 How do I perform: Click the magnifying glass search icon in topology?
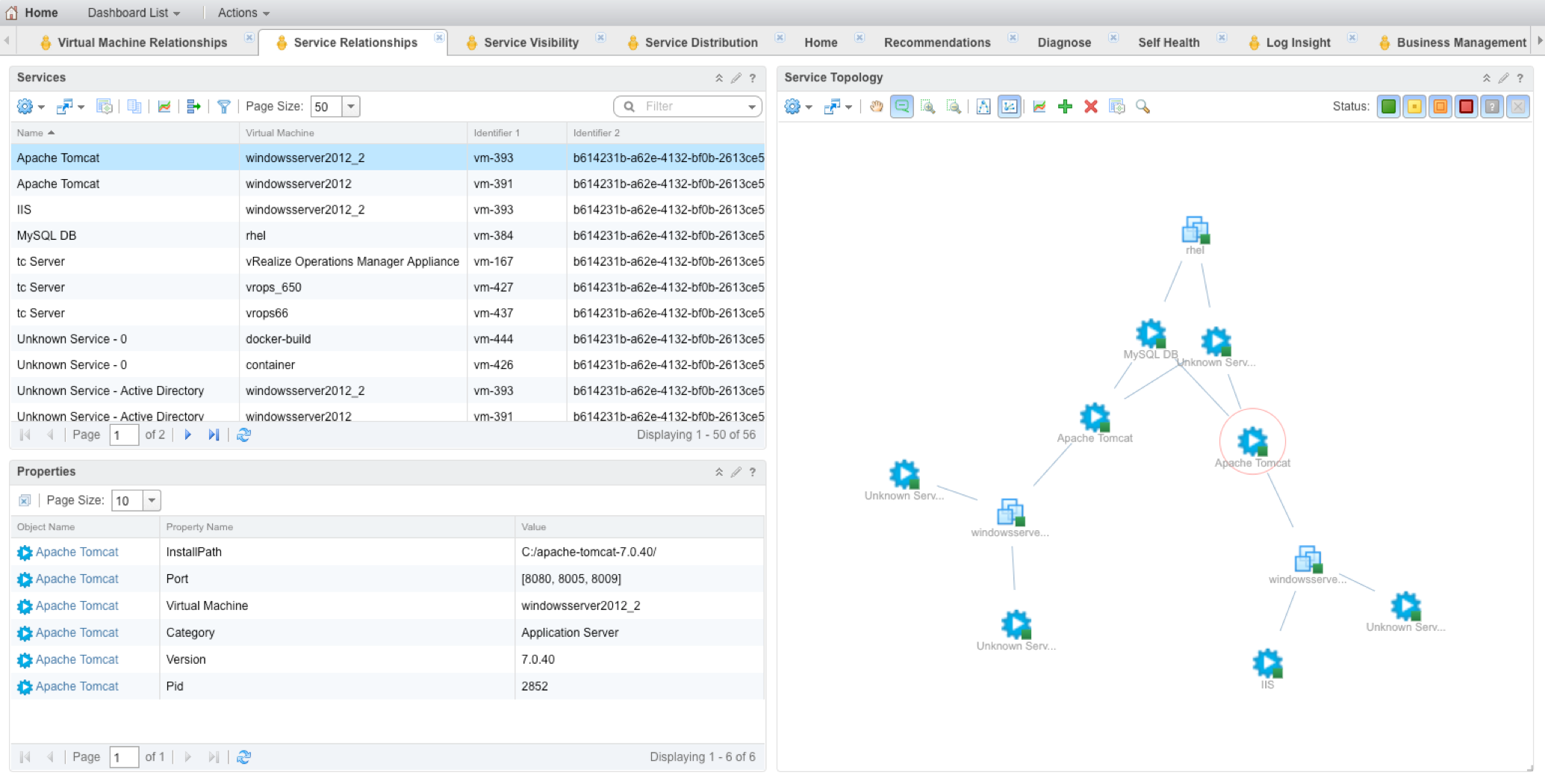pyautogui.click(x=1143, y=107)
